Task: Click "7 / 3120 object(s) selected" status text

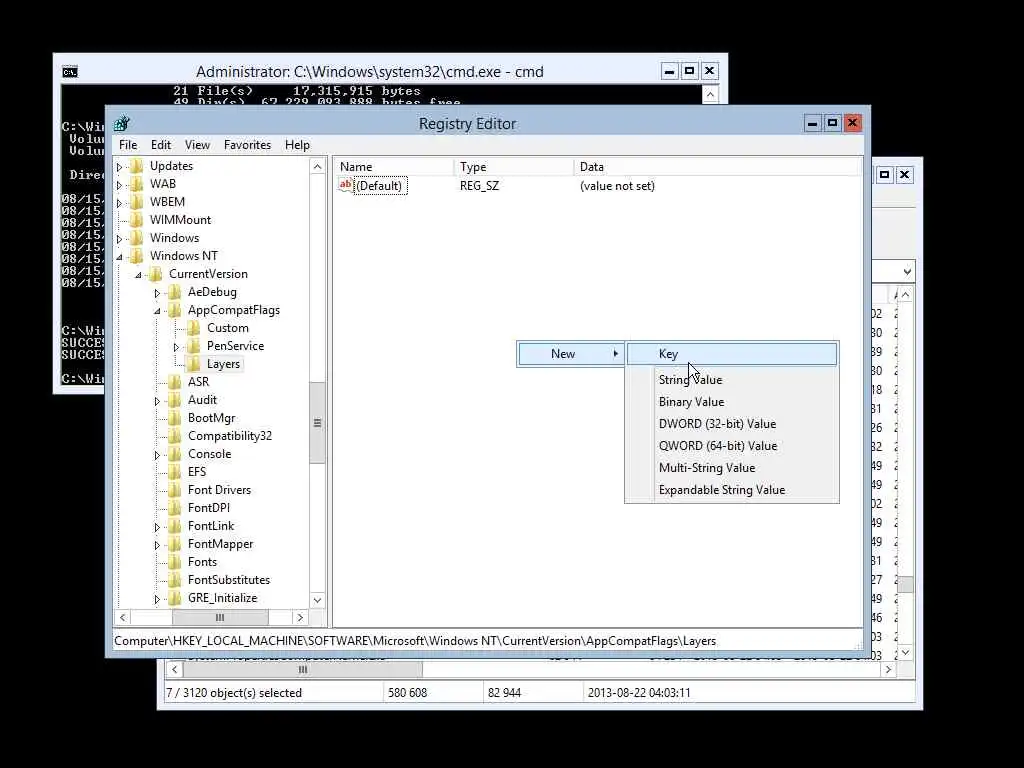Action: (x=234, y=693)
